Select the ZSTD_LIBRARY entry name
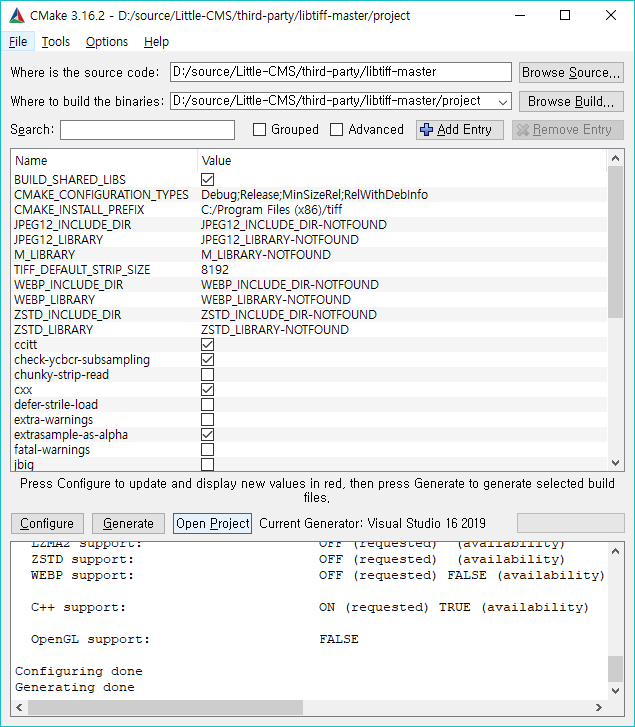This screenshot has width=635, height=727. [x=54, y=330]
